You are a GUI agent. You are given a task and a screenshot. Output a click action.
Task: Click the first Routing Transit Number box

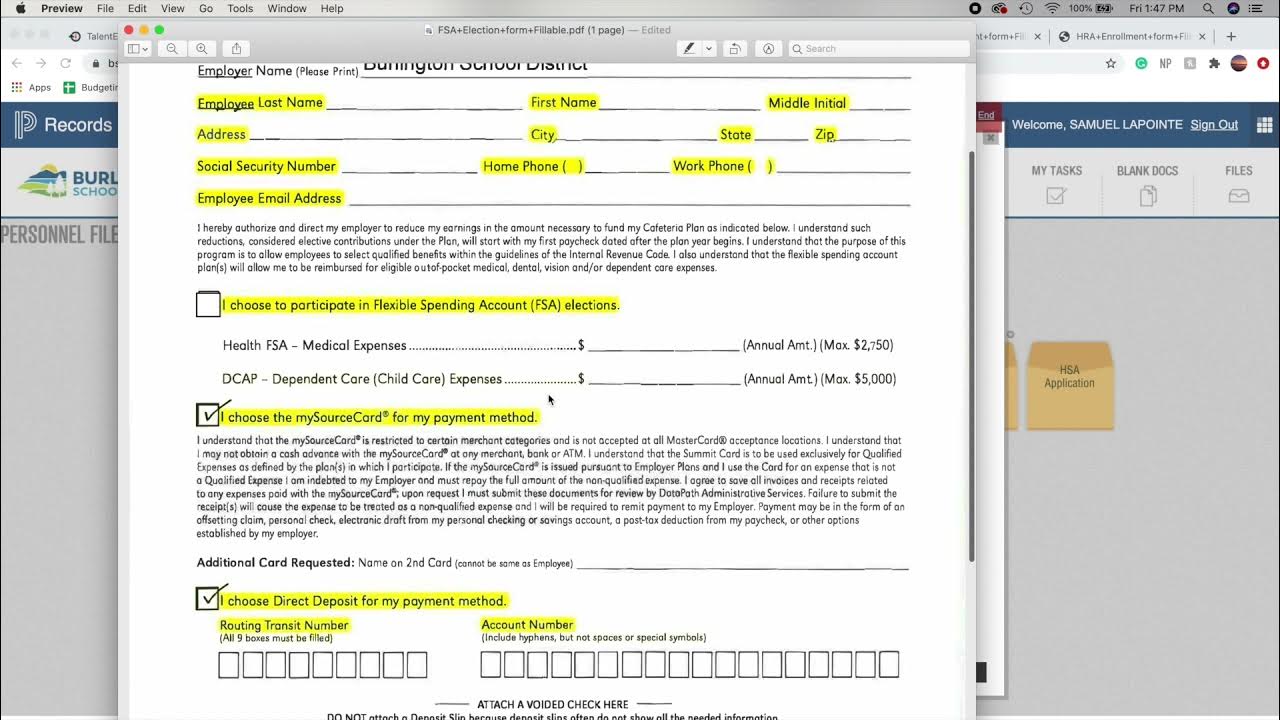click(x=229, y=665)
